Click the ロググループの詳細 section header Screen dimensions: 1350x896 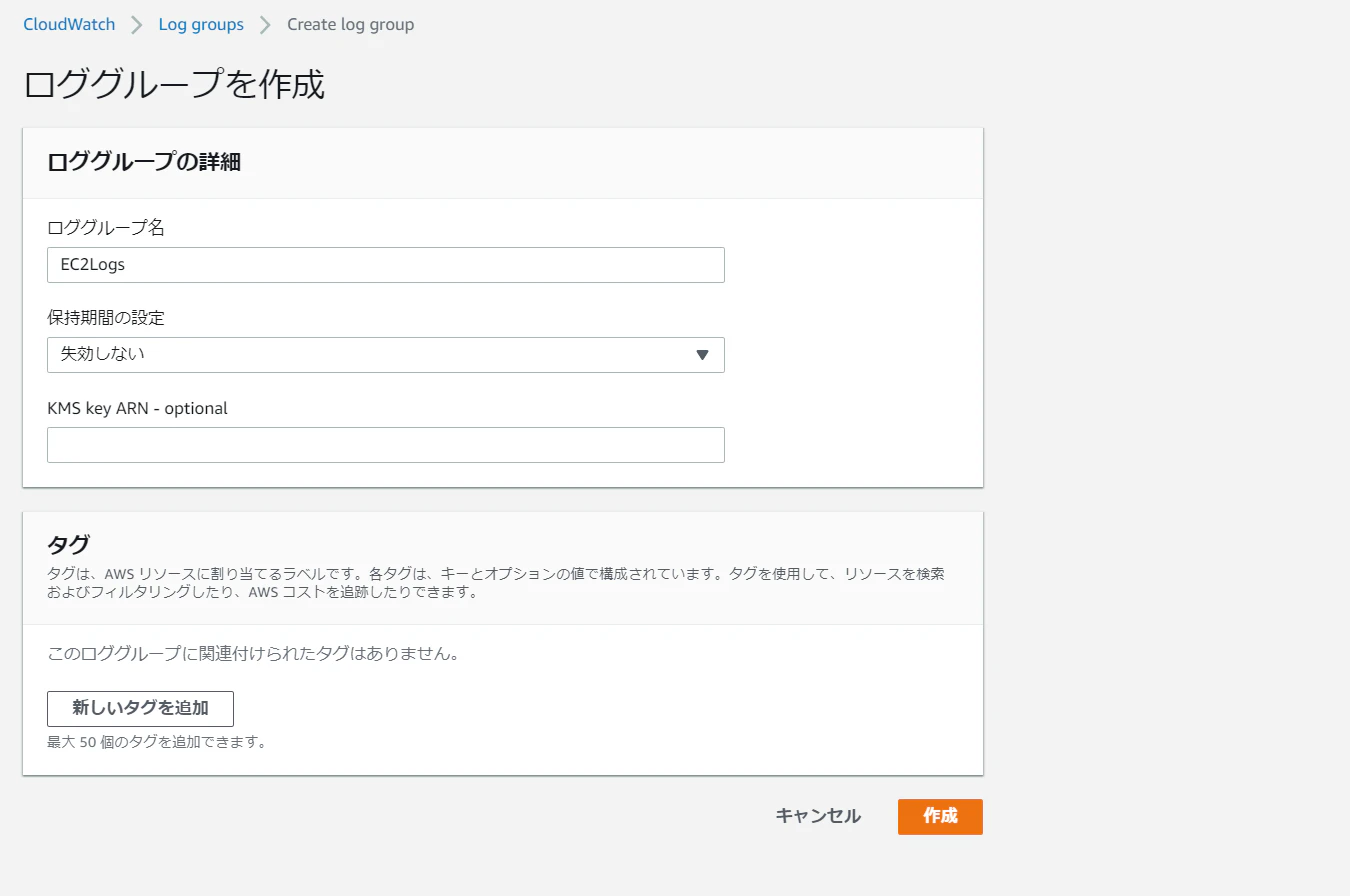pyautogui.click(x=144, y=162)
